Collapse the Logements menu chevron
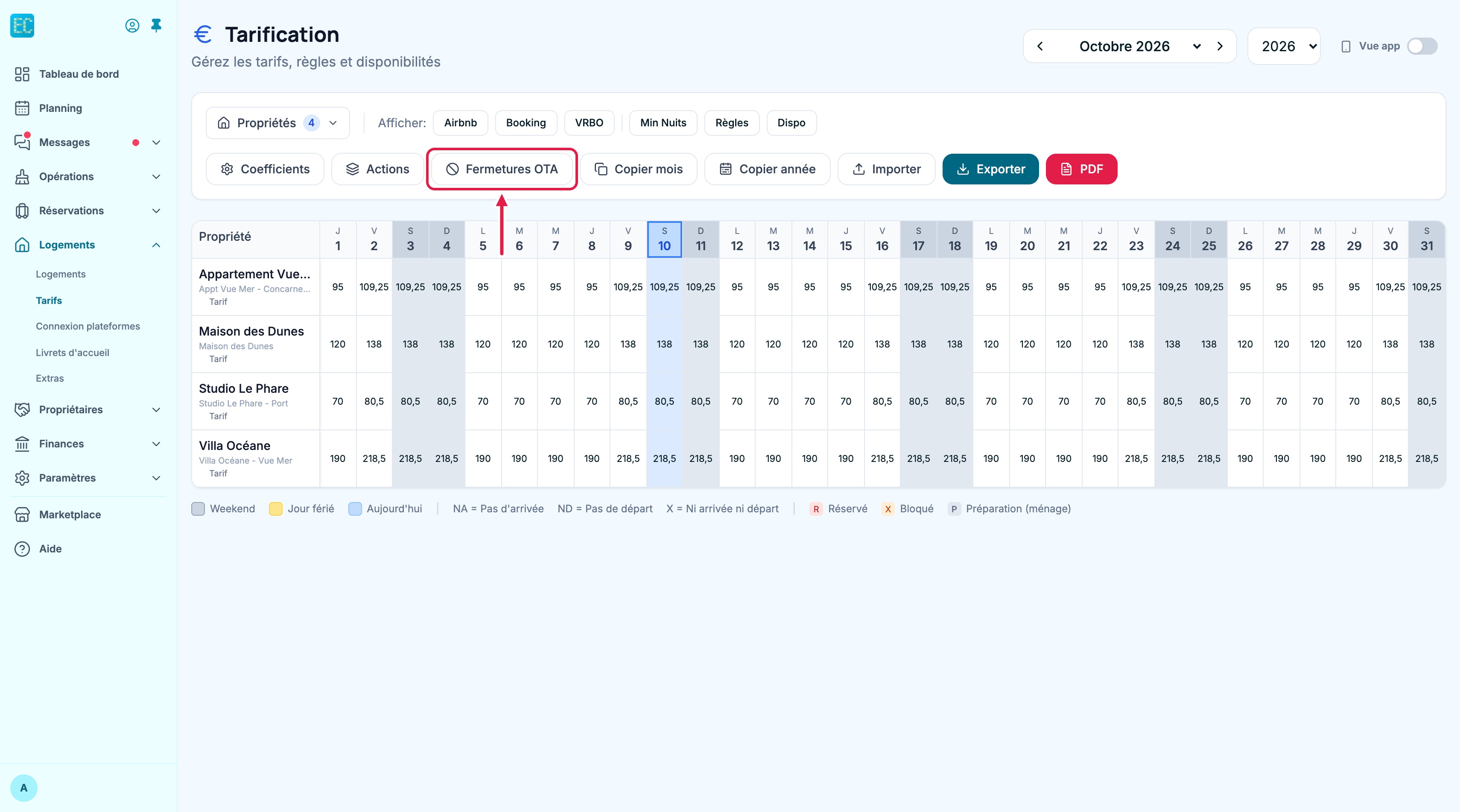This screenshot has height=812, width=1460. click(x=156, y=245)
